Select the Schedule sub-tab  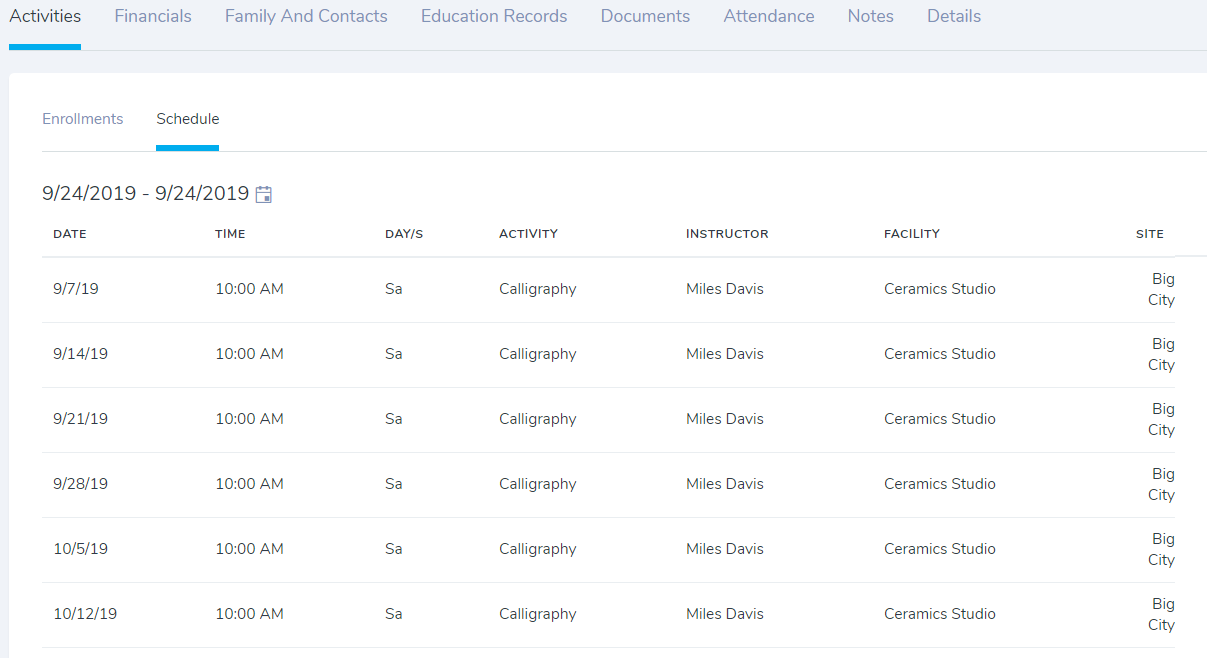pyautogui.click(x=187, y=119)
